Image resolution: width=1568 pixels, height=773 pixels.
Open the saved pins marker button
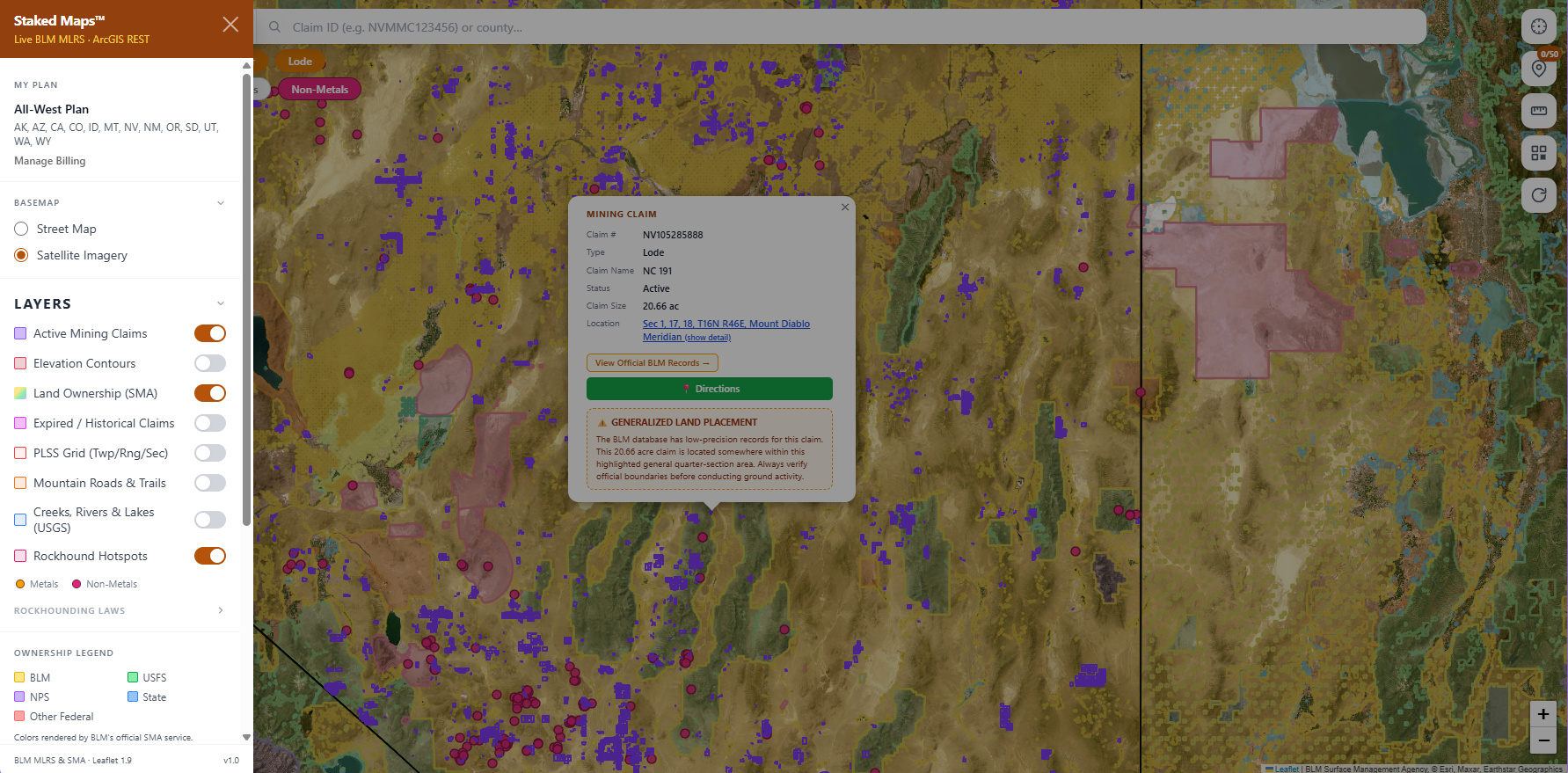pyautogui.click(x=1539, y=69)
